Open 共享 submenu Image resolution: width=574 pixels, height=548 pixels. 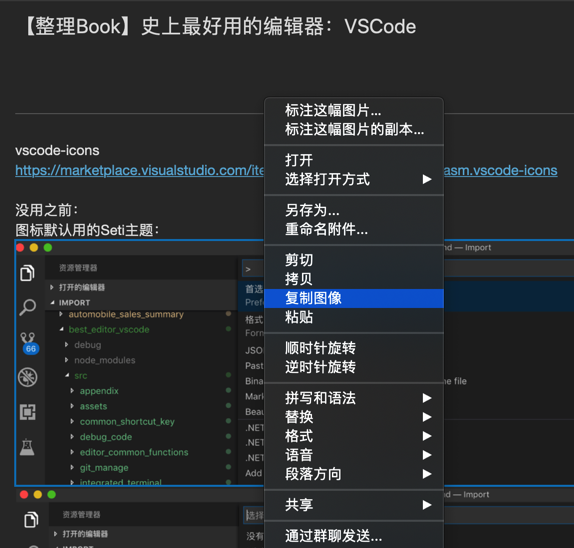click(354, 505)
